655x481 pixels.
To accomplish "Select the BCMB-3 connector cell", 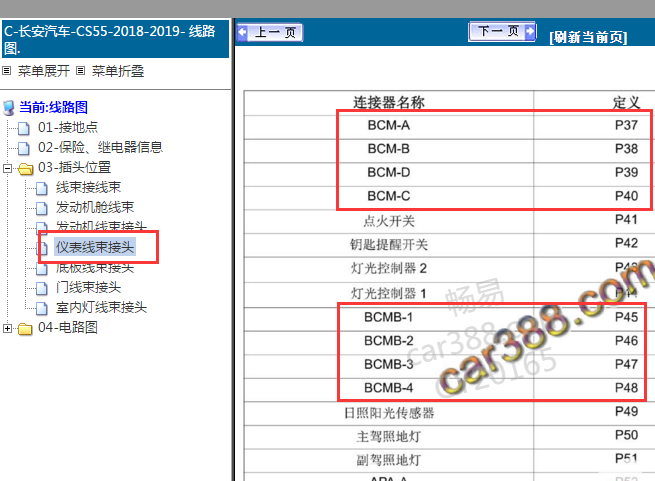I will pyautogui.click(x=388, y=364).
